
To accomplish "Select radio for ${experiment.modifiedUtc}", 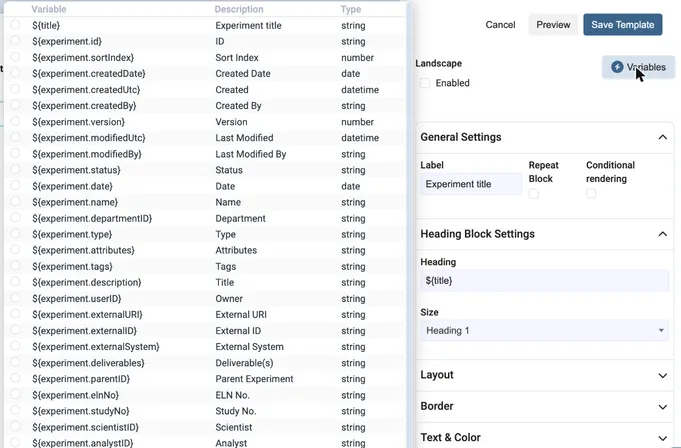I will click(15, 137).
